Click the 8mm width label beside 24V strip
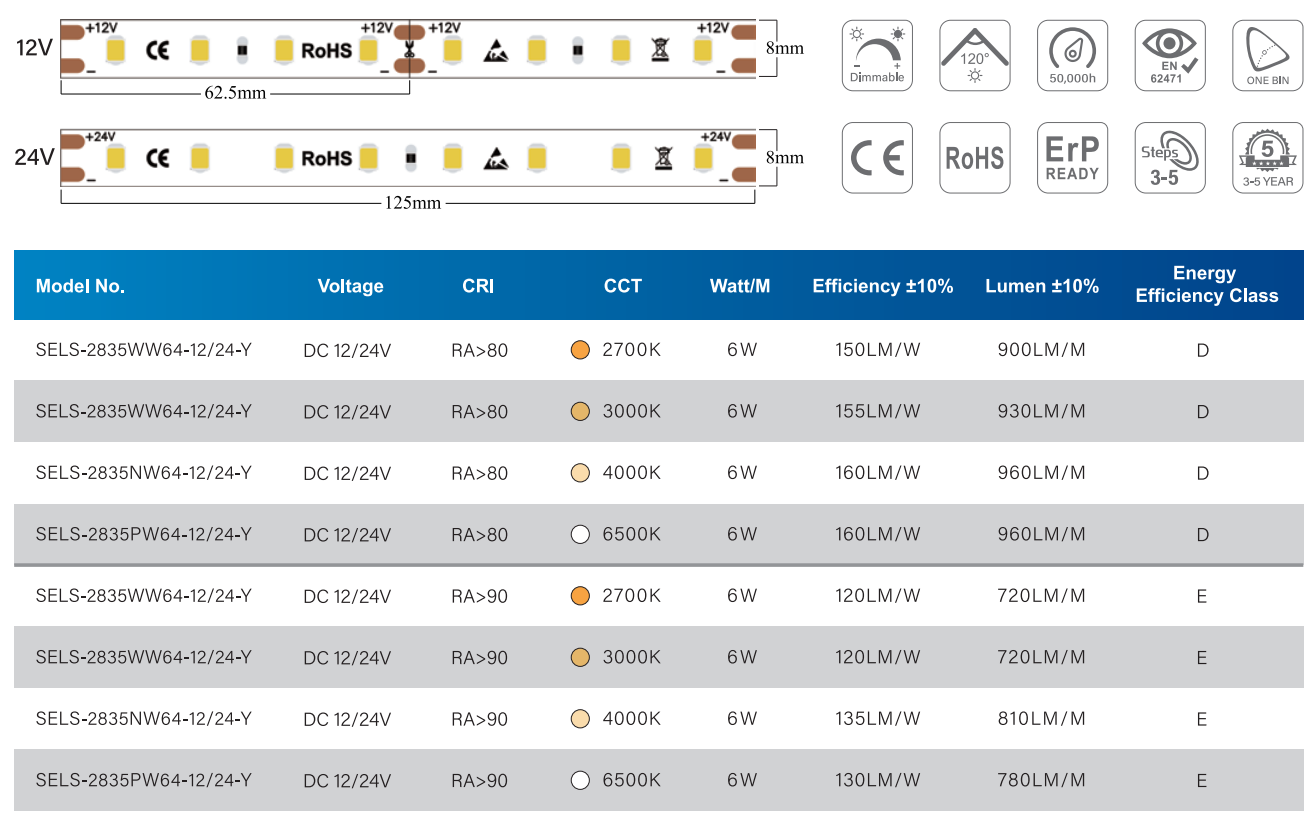This screenshot has width=1315, height=820. (784, 158)
